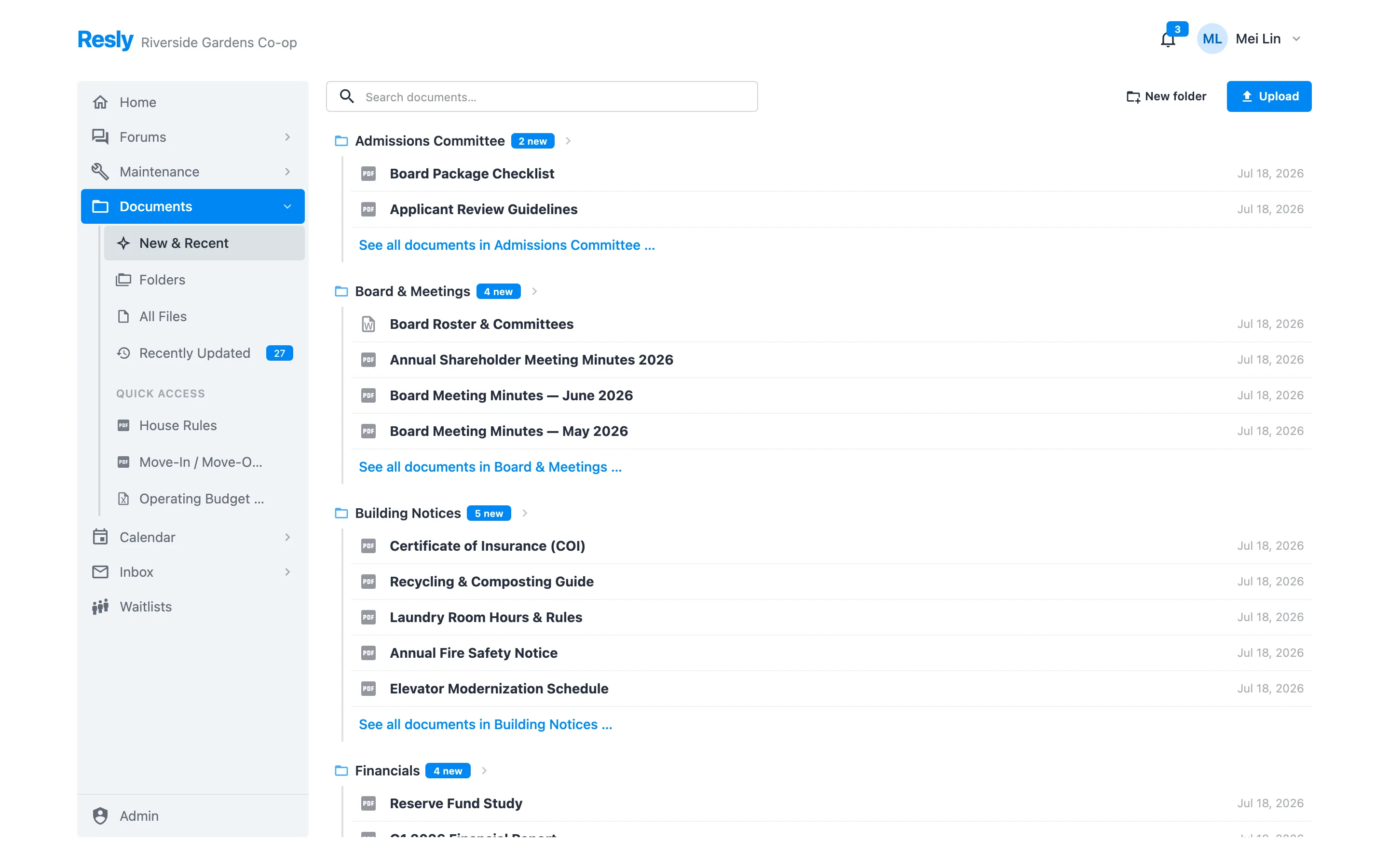
Task: Open the Financials folder icon
Action: tap(341, 771)
